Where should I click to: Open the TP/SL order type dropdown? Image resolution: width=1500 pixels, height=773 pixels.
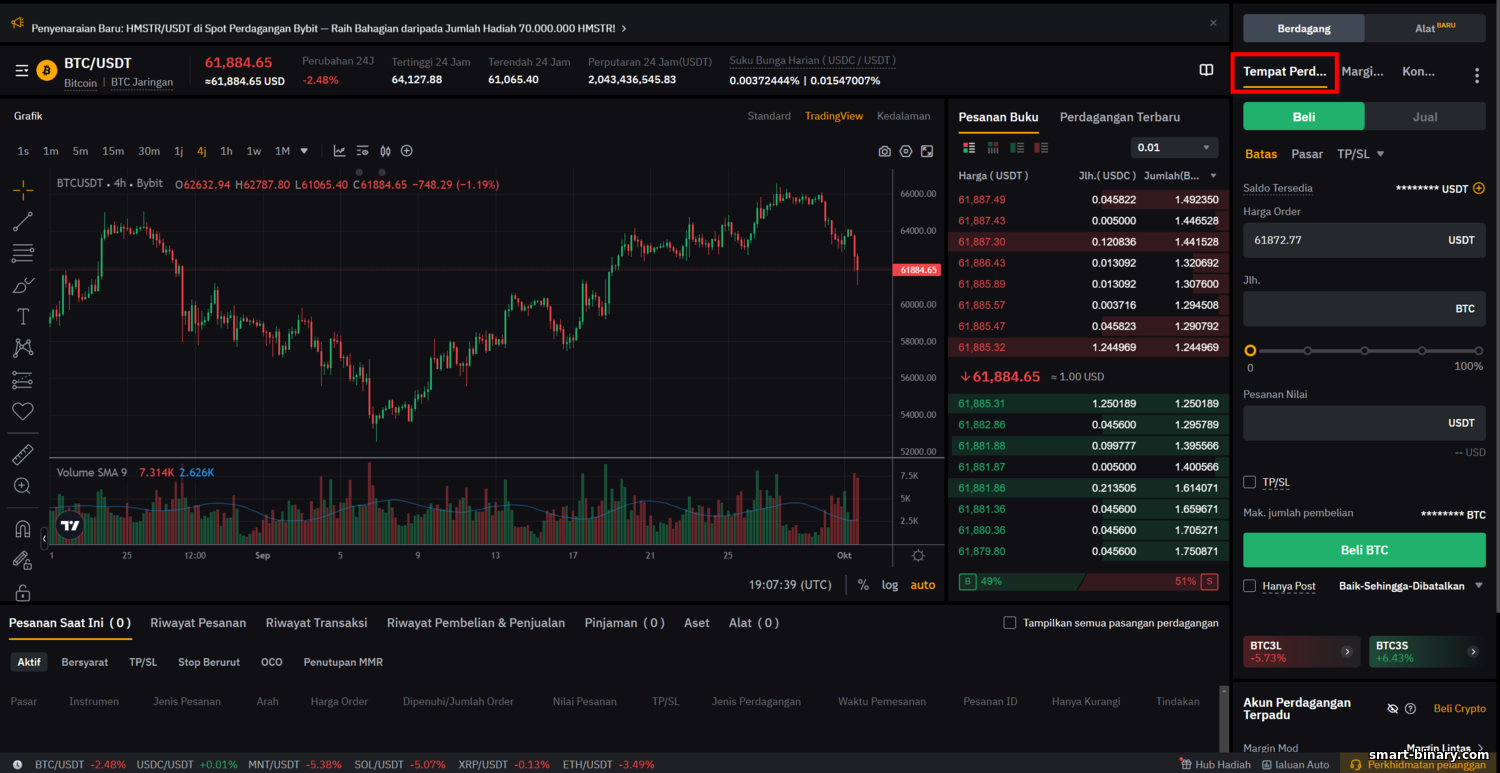click(x=1361, y=154)
